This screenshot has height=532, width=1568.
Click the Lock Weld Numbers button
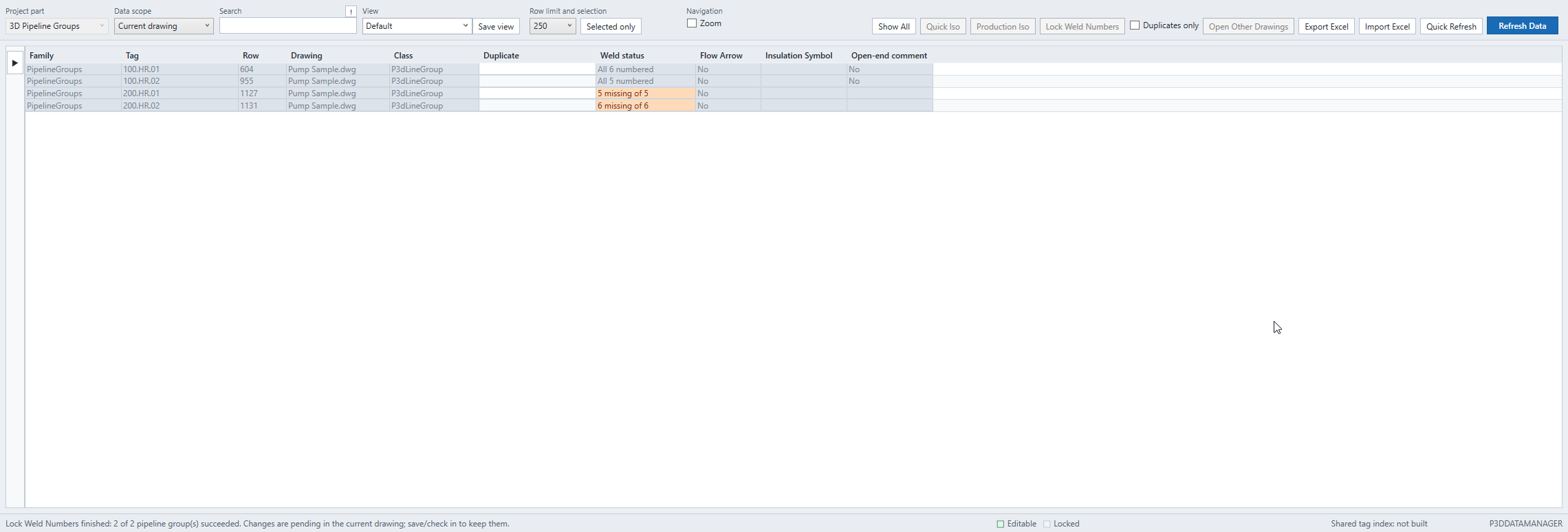click(x=1082, y=26)
